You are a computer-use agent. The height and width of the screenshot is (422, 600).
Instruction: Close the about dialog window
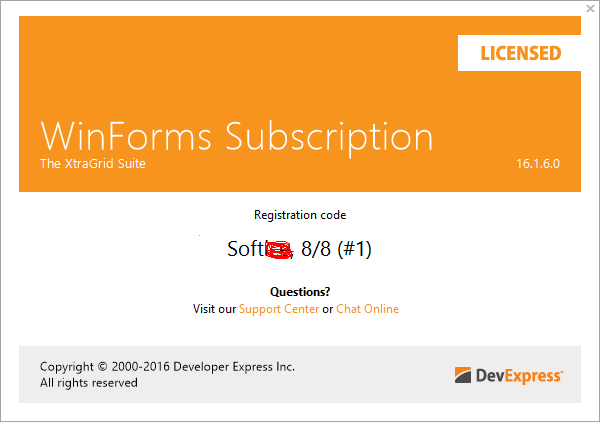pyautogui.click(x=589, y=9)
